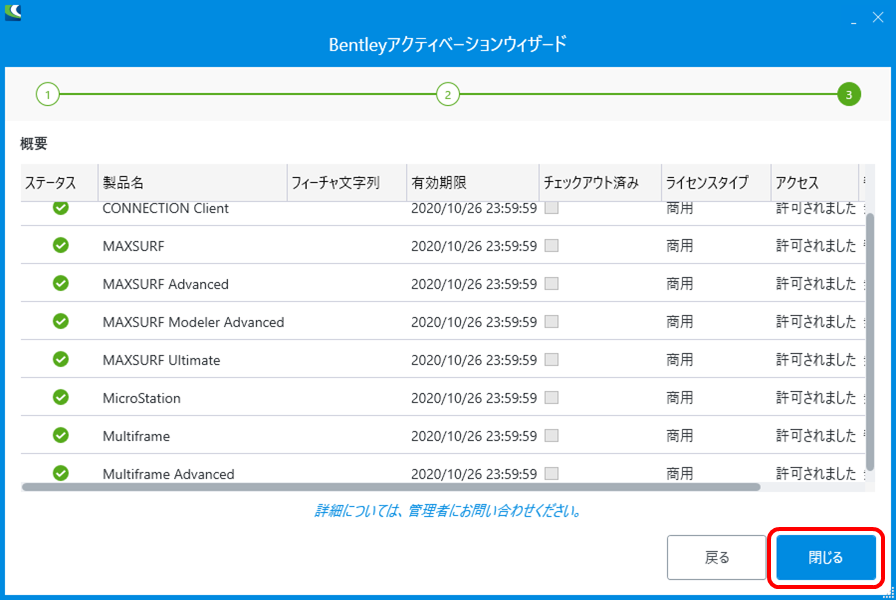Close the wizard with the X button

pos(878,17)
